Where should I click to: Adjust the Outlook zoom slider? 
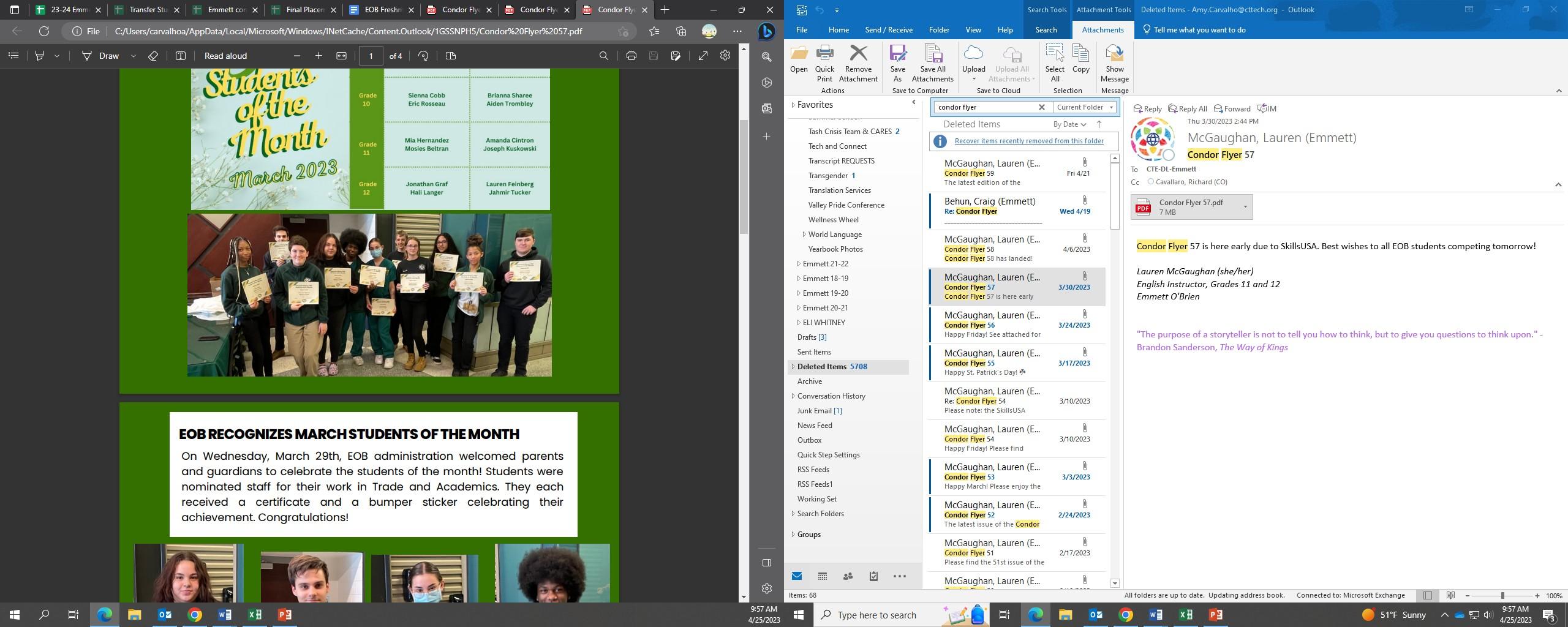(x=1502, y=596)
